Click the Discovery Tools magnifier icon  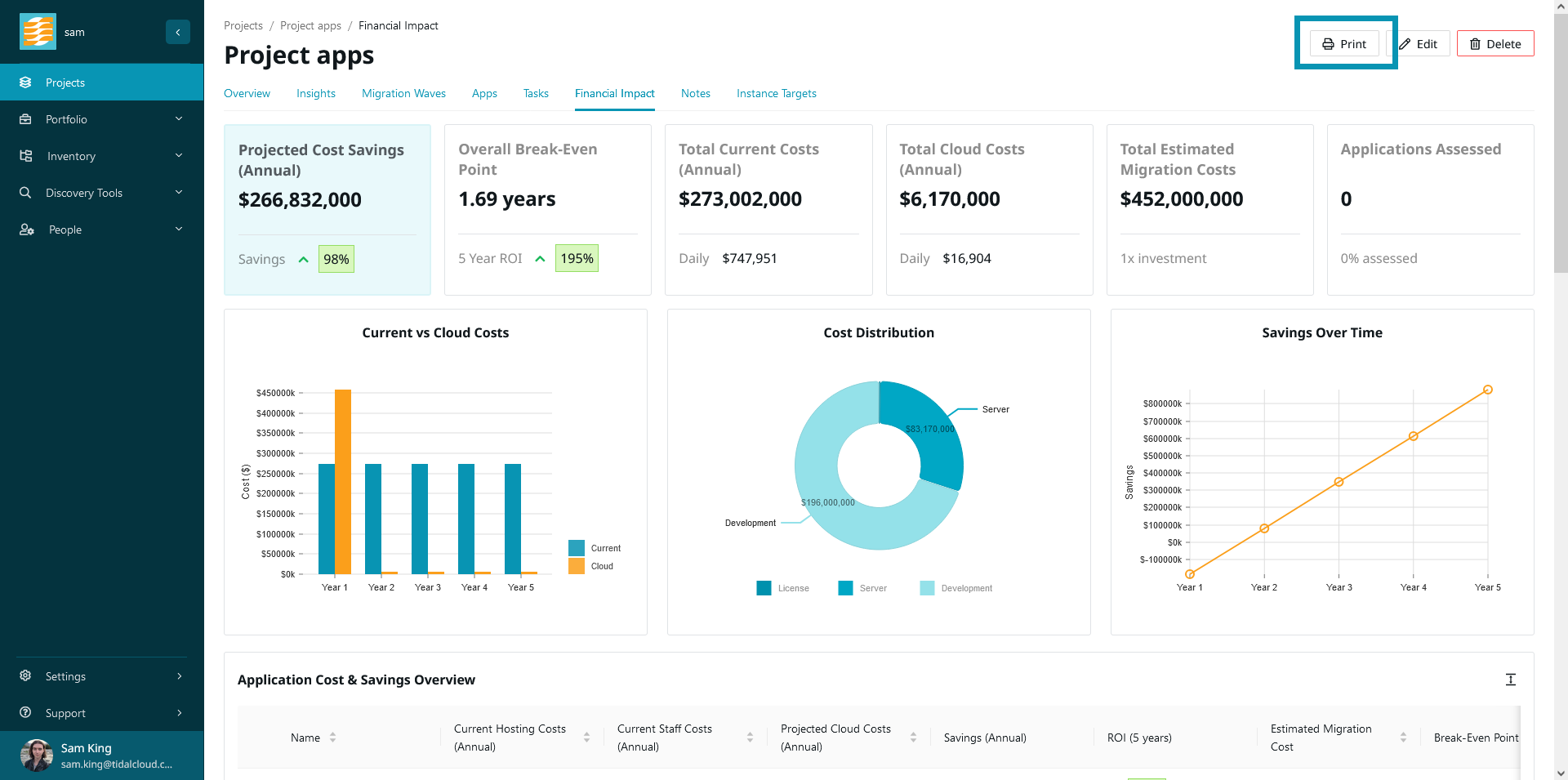tap(25, 193)
